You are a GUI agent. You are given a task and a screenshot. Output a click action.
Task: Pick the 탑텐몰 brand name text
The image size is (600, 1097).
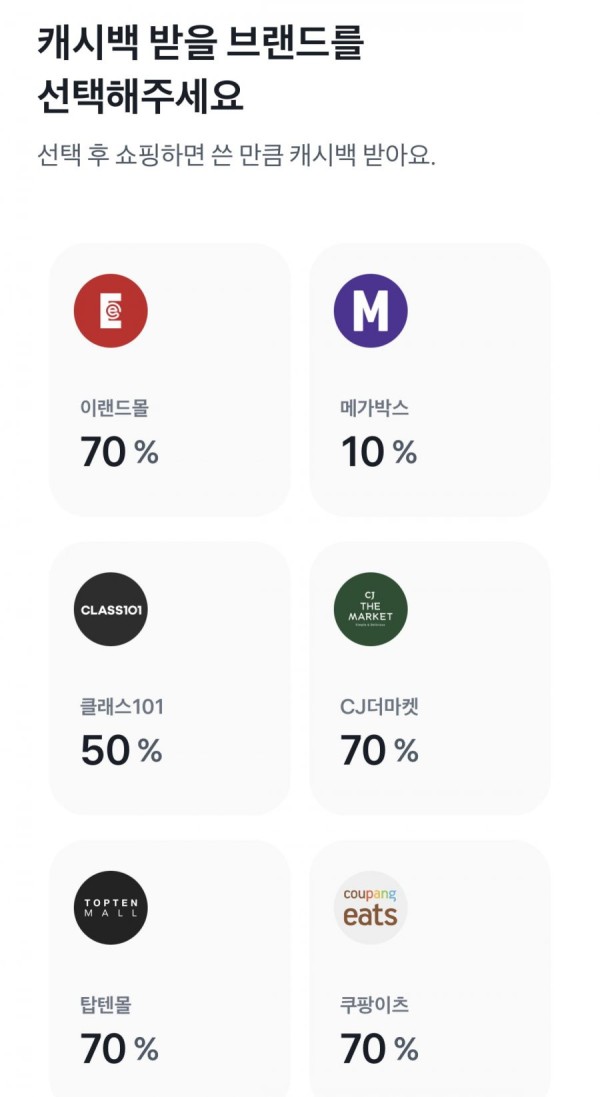pyautogui.click(x=106, y=1005)
